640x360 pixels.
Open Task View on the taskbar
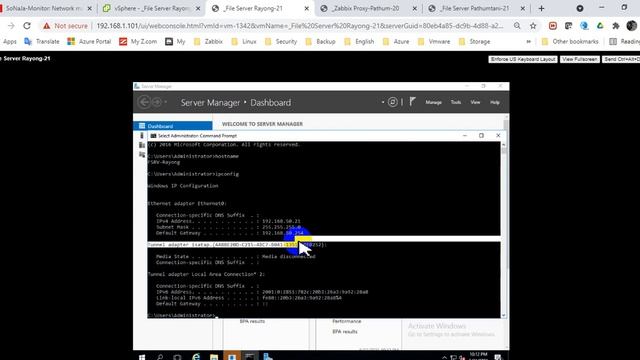[x=177, y=357]
